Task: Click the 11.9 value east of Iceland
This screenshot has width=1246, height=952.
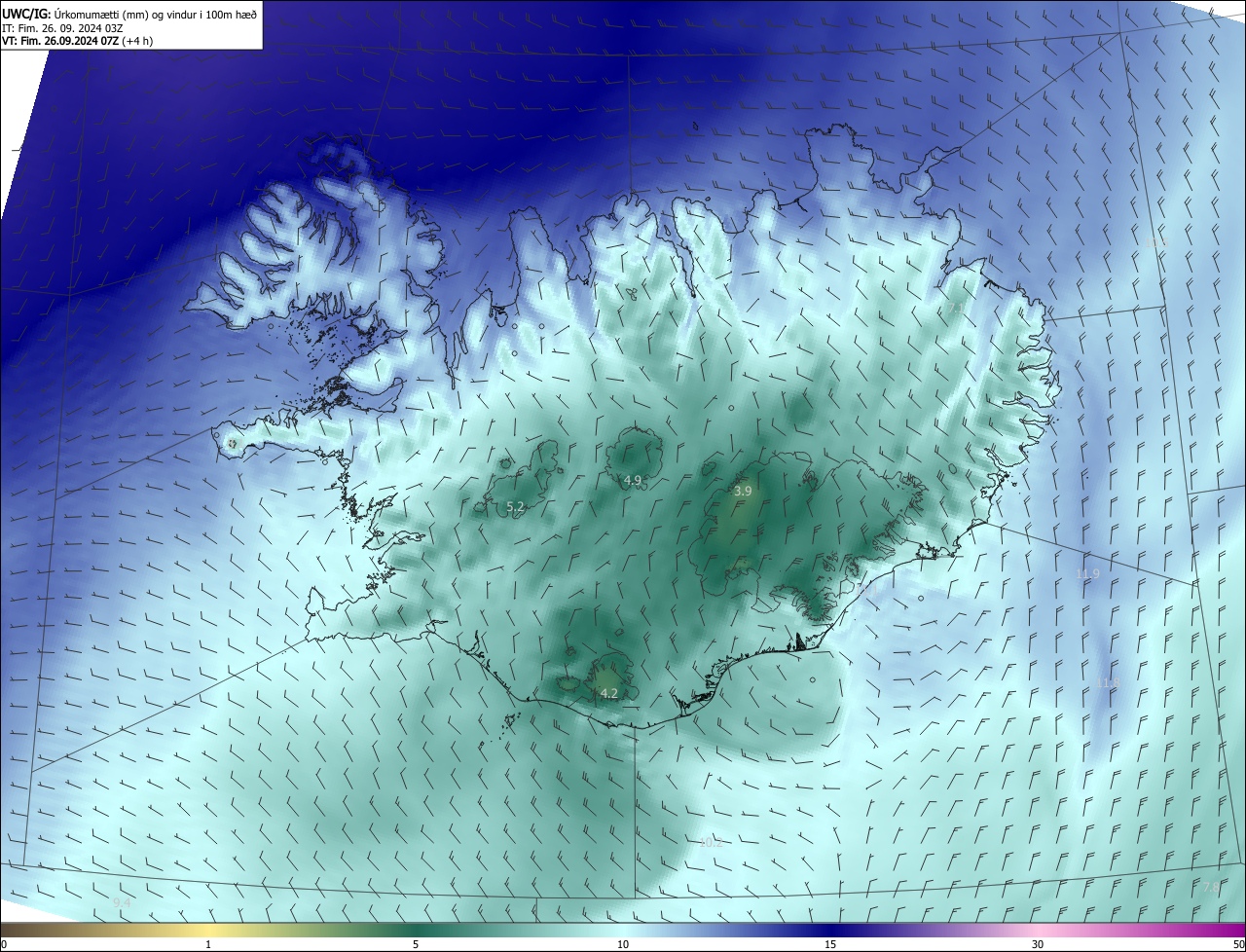Action: [x=1087, y=573]
